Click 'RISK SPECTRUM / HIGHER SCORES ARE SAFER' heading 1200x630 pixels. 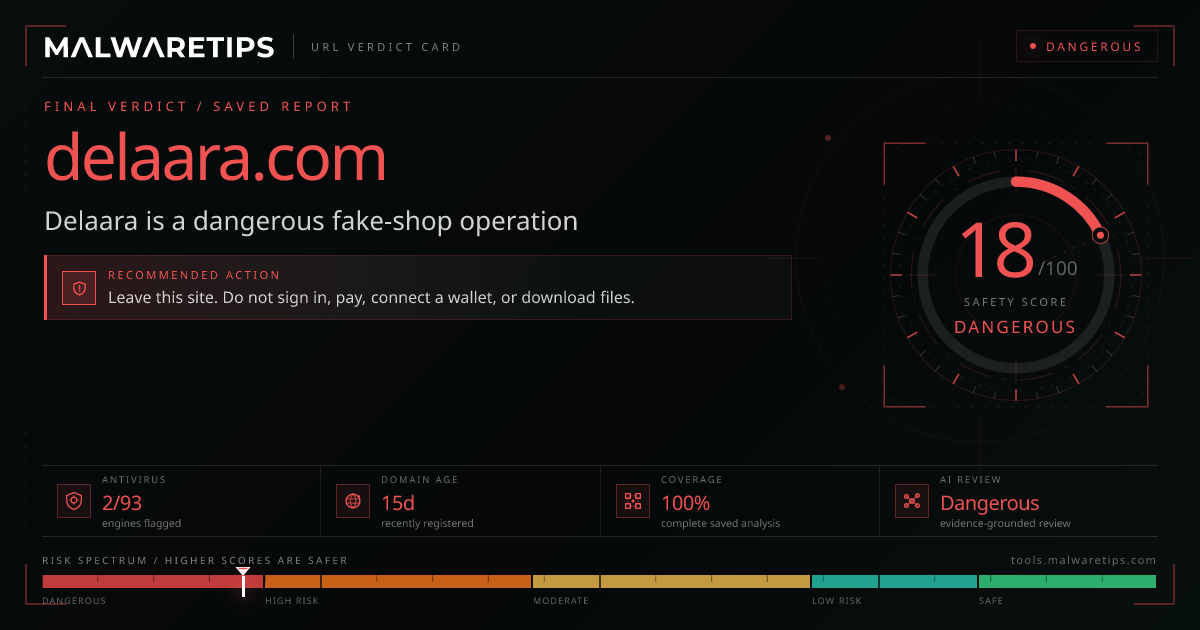pos(195,560)
